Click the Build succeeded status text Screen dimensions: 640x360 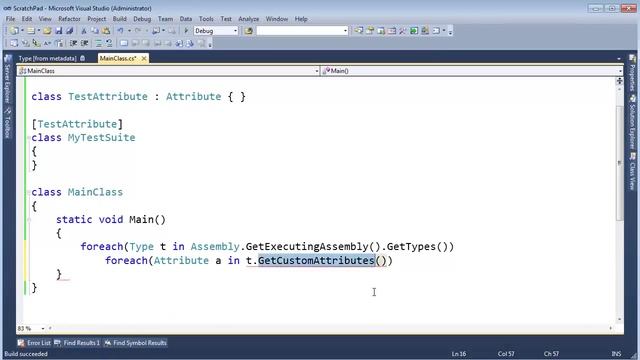[x=26, y=354]
